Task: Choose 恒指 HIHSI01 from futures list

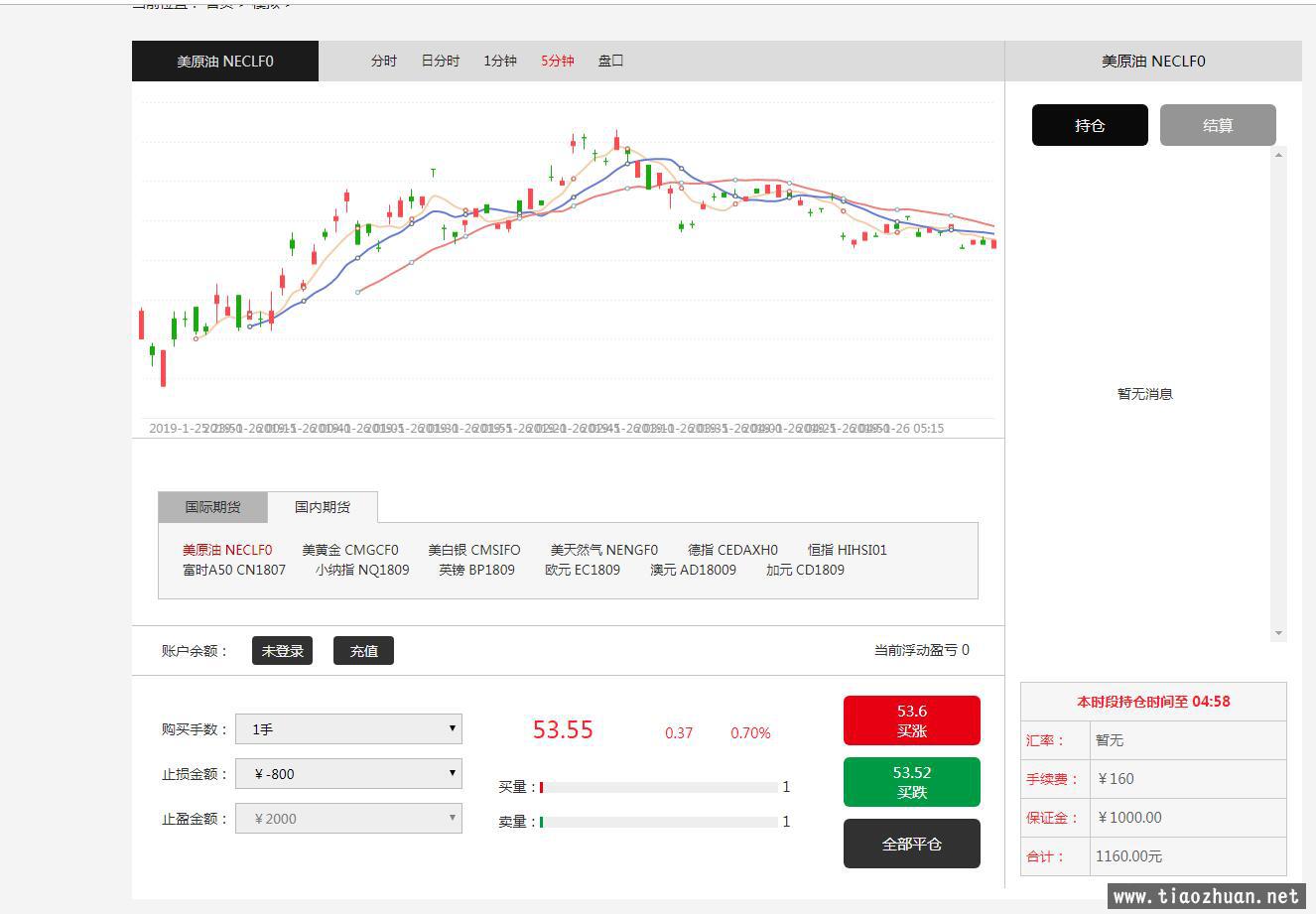Action: click(847, 550)
